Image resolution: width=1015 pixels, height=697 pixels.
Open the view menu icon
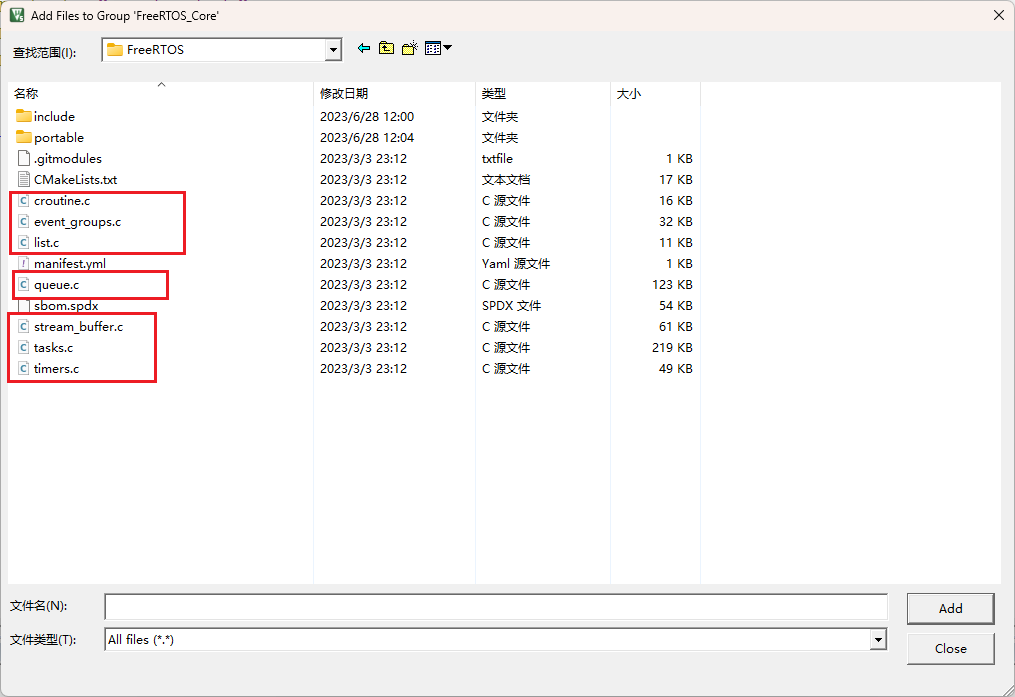432,49
